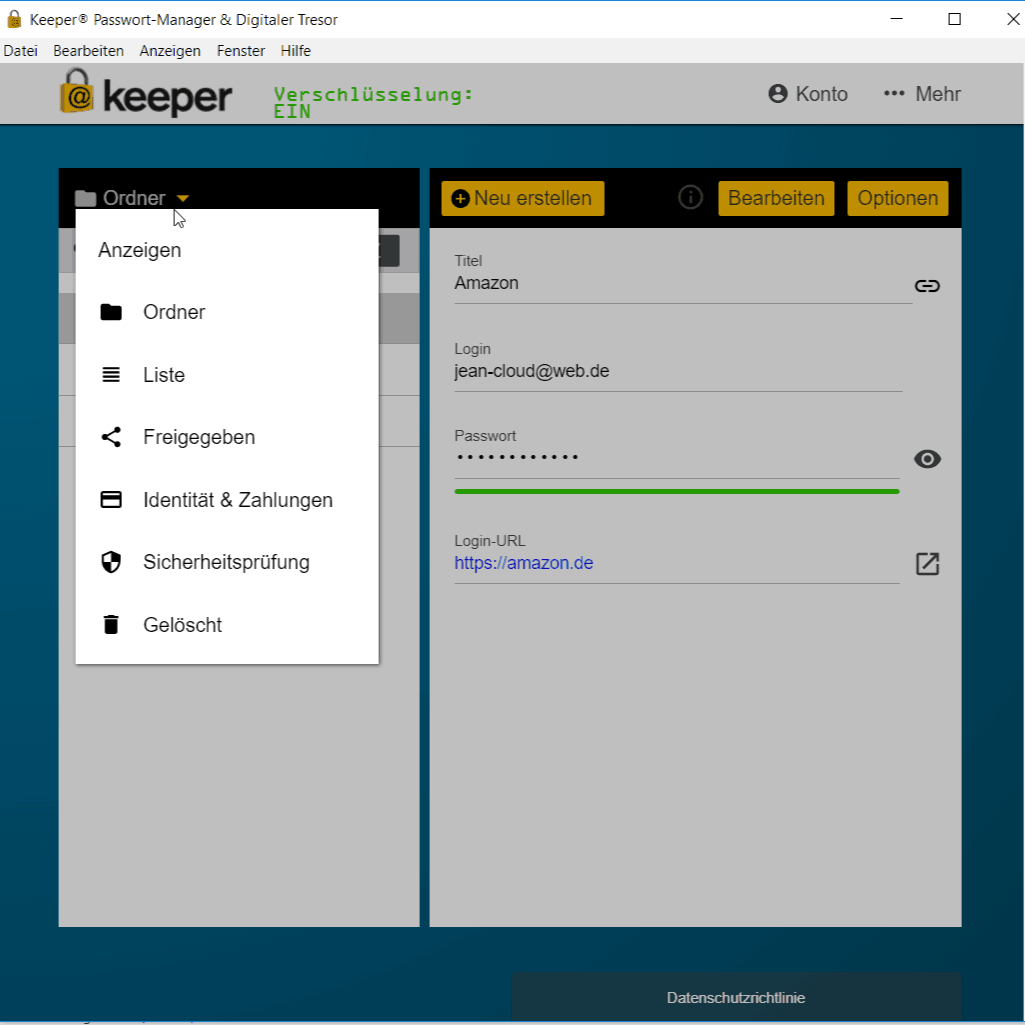This screenshot has height=1025, width=1025.
Task: Click the green password strength bar
Action: (x=677, y=492)
